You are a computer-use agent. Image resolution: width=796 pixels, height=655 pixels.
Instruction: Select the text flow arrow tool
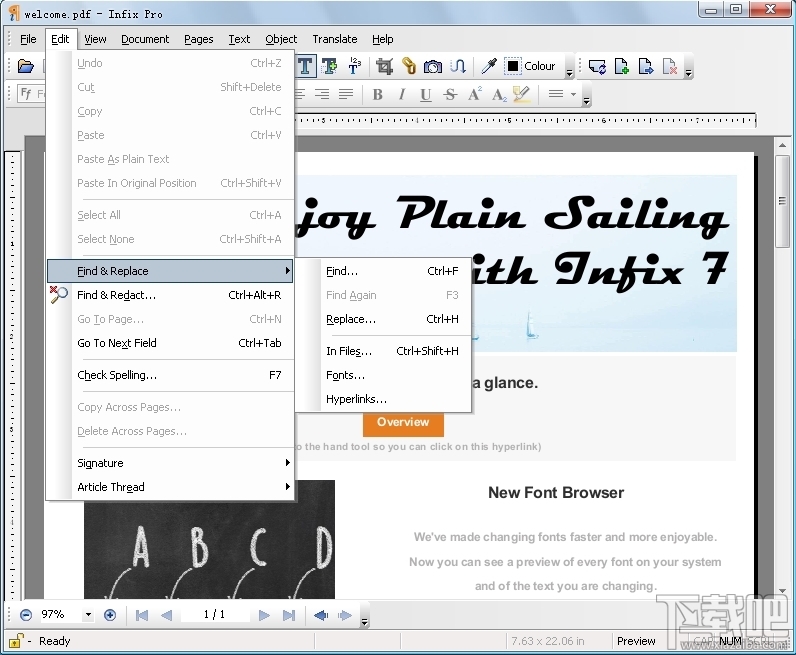(x=457, y=66)
